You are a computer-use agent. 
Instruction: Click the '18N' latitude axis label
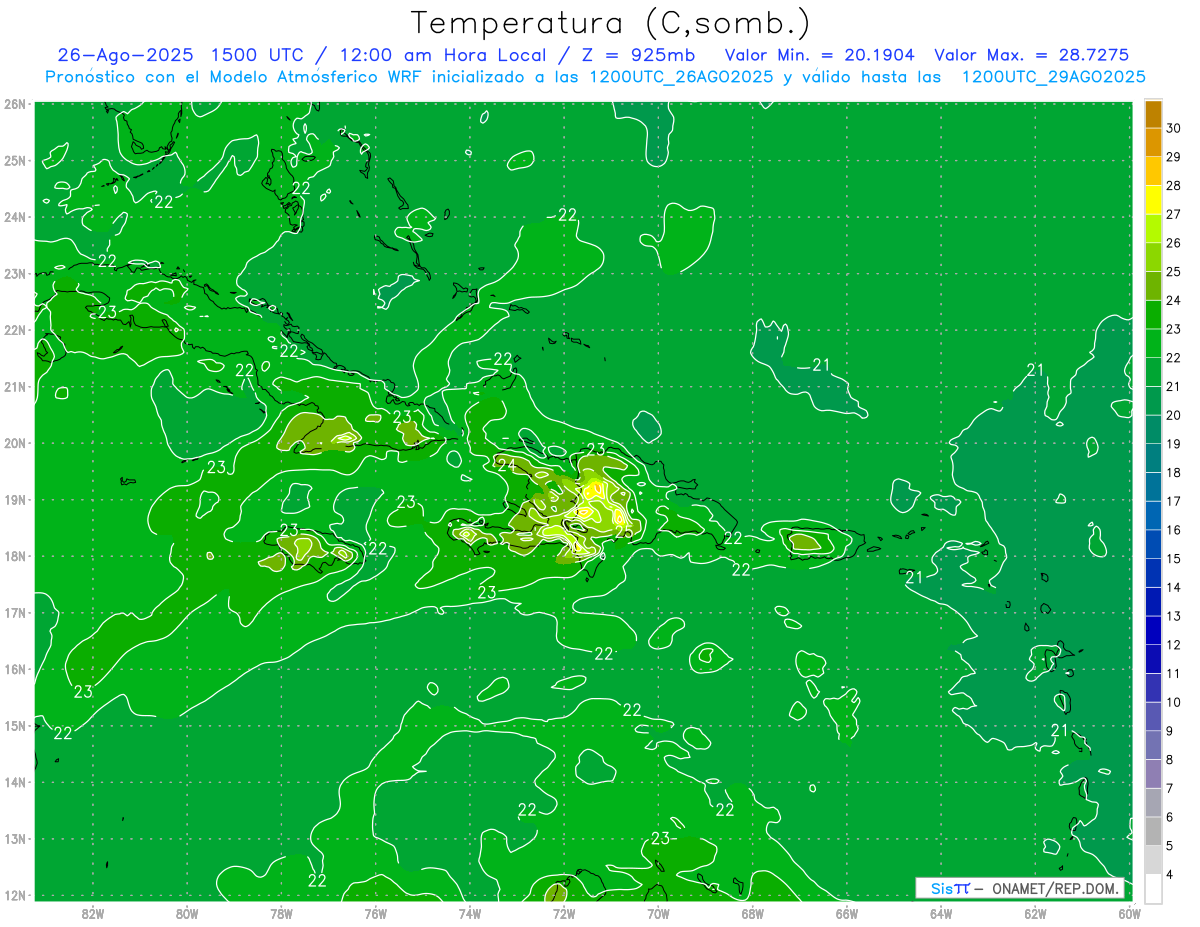pyautogui.click(x=15, y=556)
